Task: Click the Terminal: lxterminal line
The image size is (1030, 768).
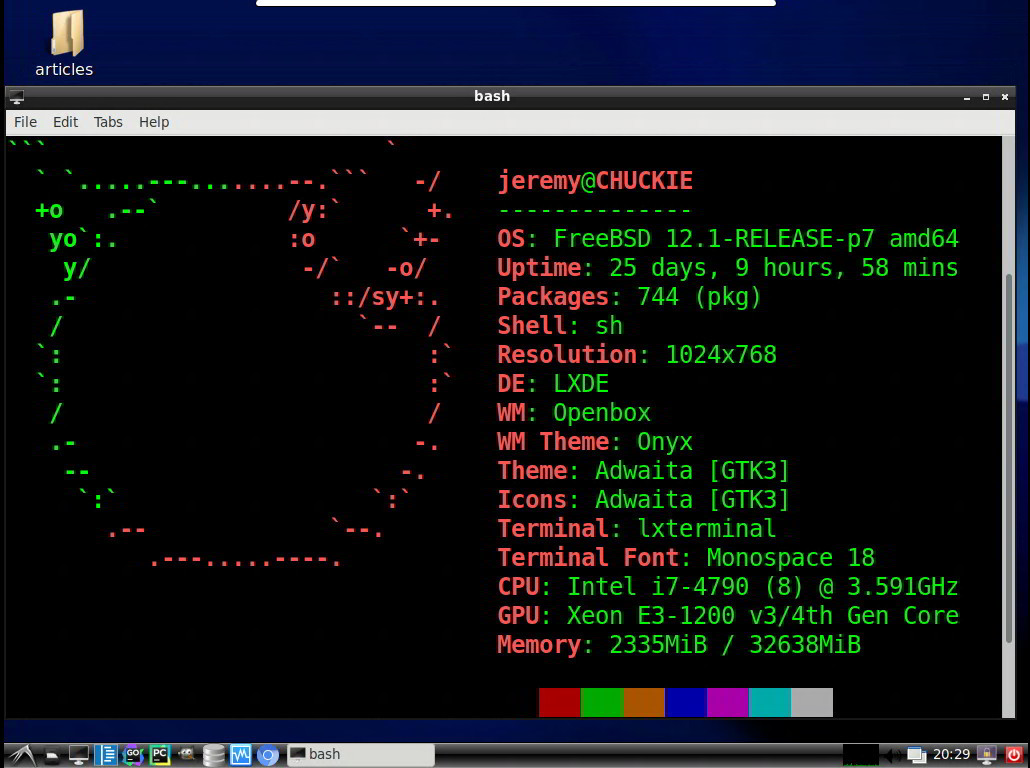Action: (637, 529)
